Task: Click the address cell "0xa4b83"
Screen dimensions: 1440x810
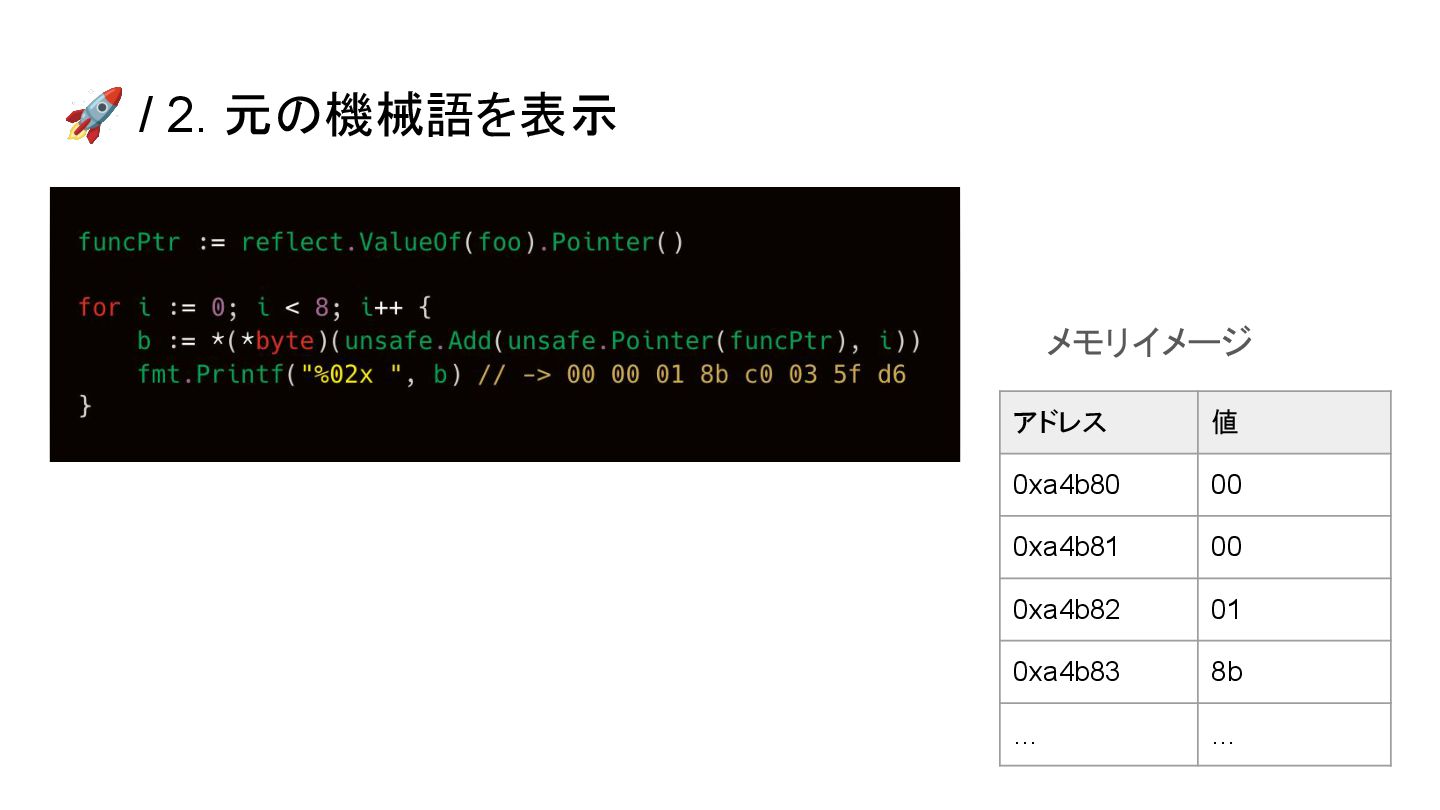Action: (x=1099, y=672)
